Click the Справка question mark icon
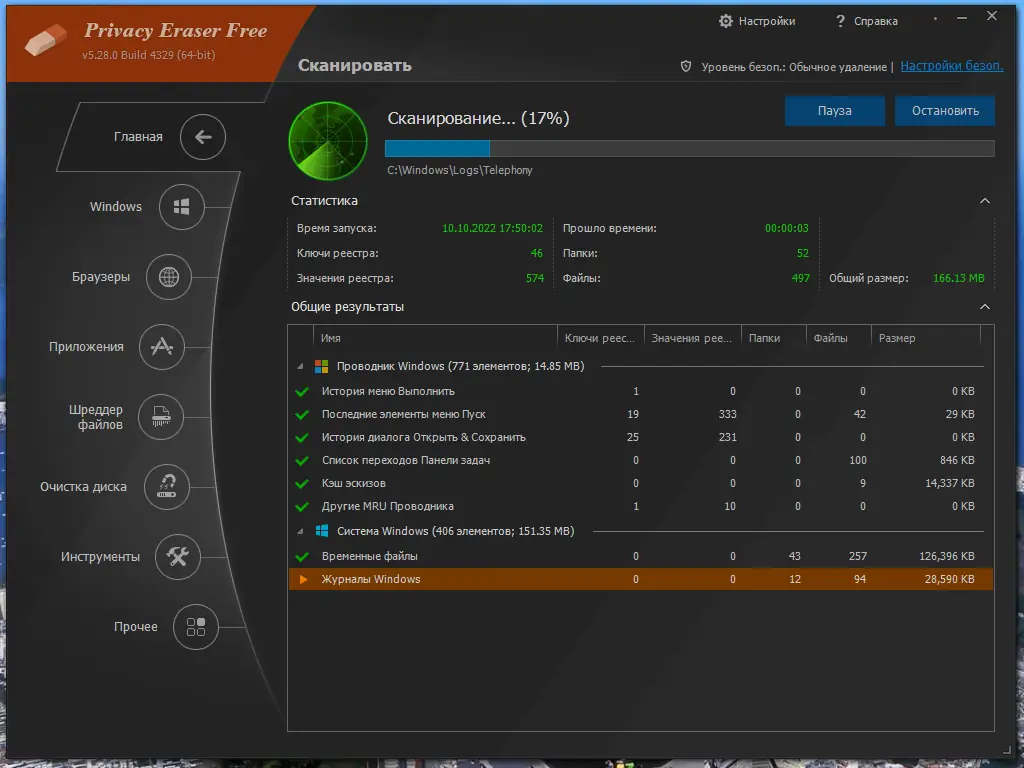Screen dimensions: 1024x768 (840, 21)
